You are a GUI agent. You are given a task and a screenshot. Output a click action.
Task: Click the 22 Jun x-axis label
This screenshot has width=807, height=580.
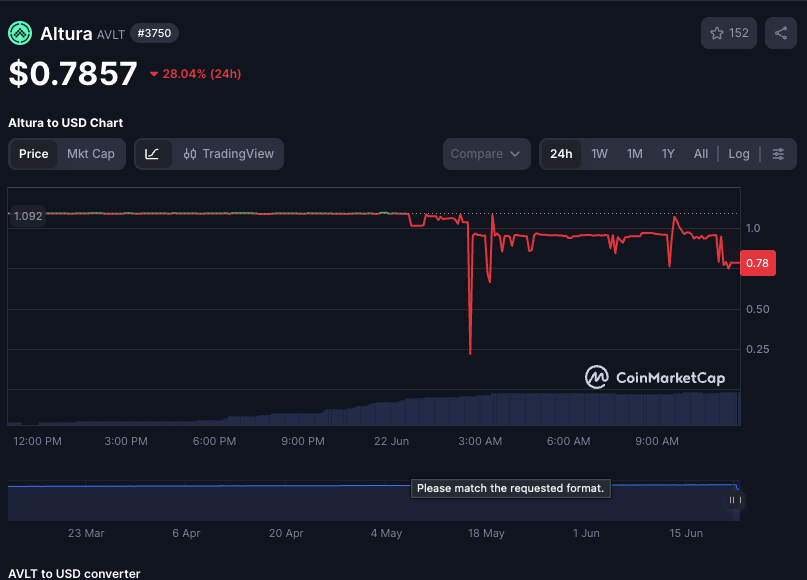point(391,441)
